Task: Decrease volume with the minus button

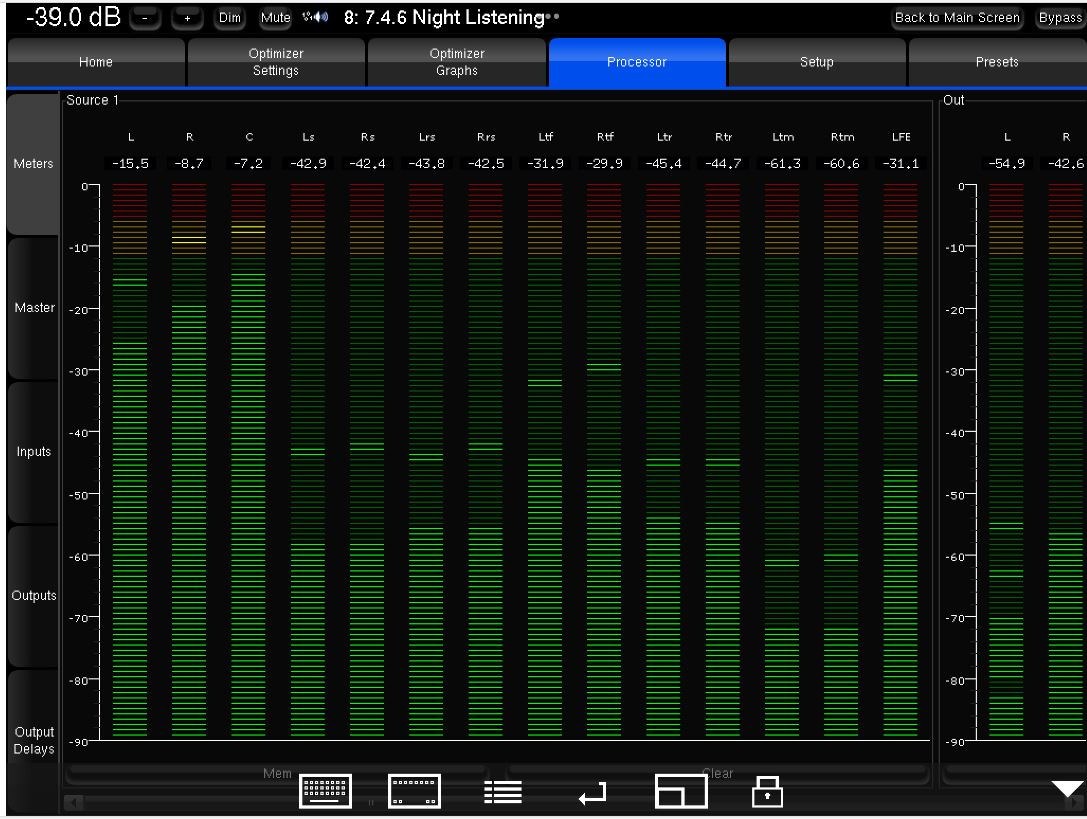Action: (x=144, y=17)
